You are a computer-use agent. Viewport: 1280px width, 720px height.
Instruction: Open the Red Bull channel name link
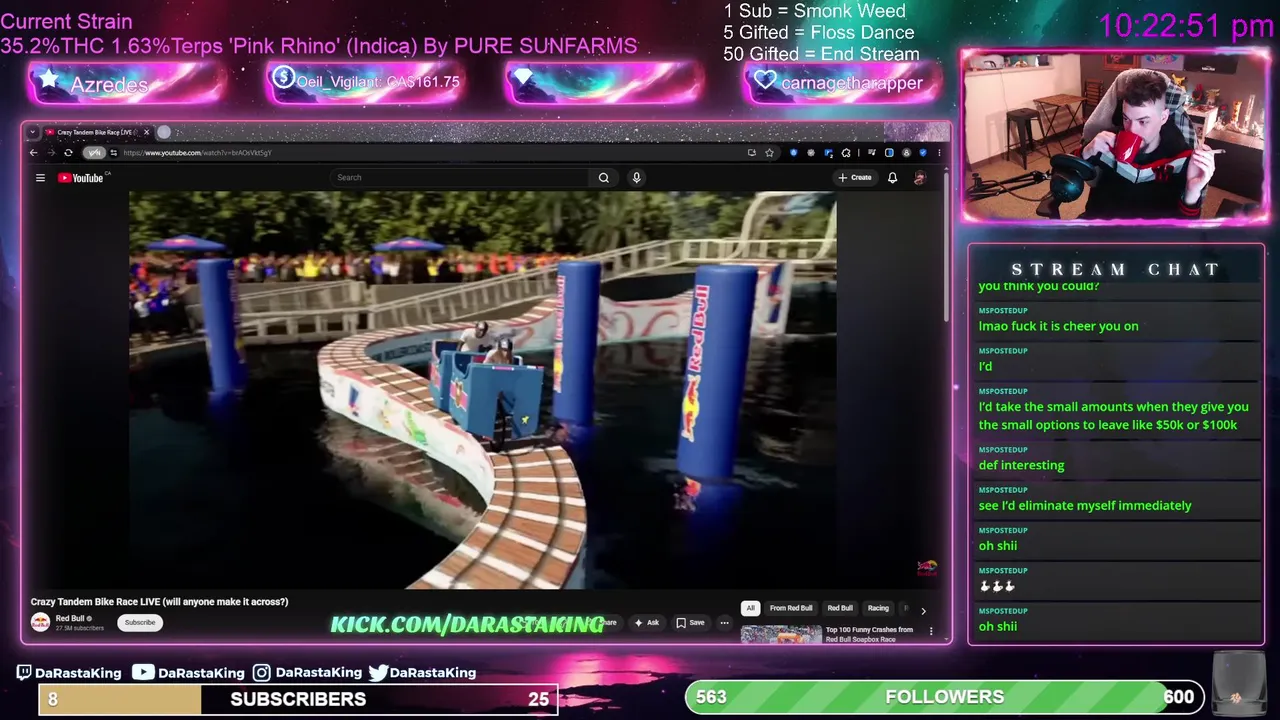(70, 619)
